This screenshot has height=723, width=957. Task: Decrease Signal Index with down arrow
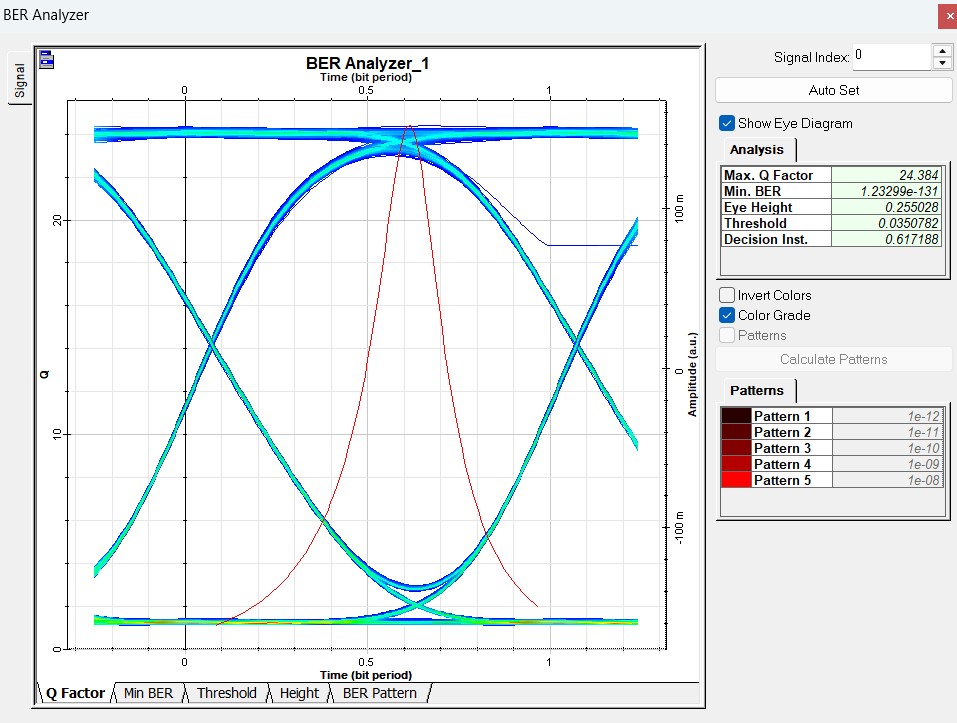coord(941,63)
